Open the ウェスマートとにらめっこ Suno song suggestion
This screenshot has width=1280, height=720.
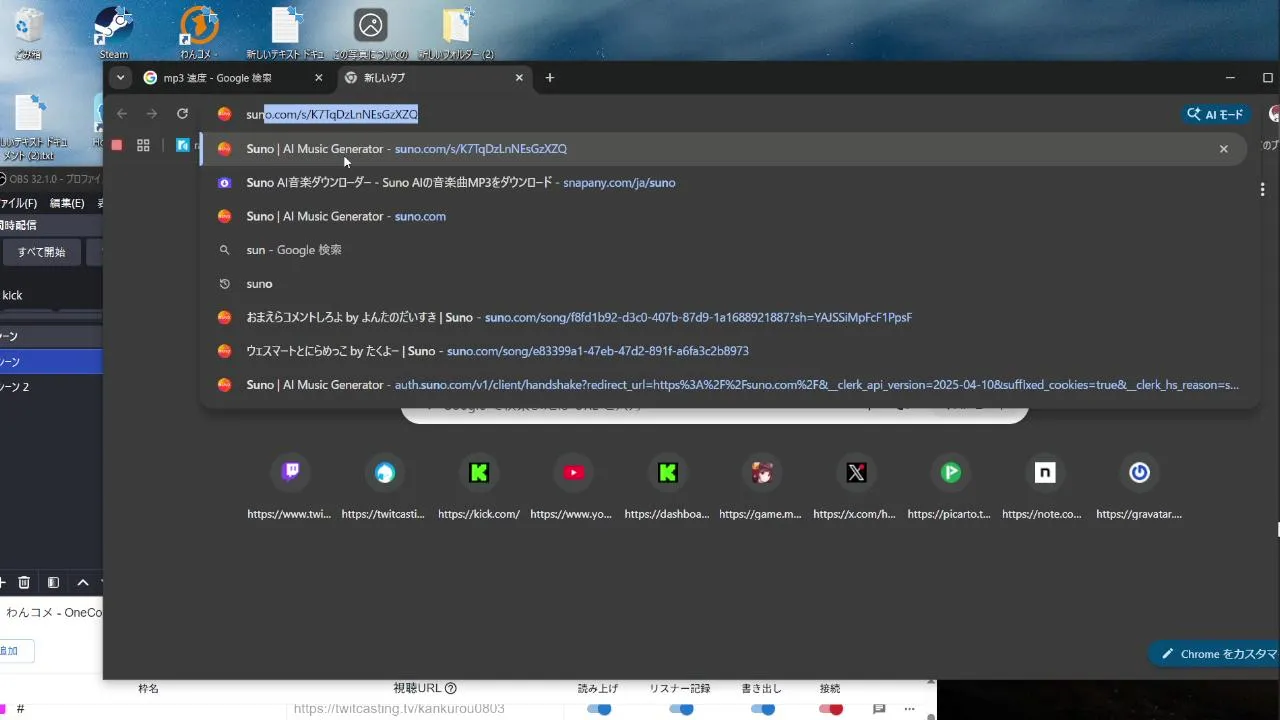tap(725, 351)
